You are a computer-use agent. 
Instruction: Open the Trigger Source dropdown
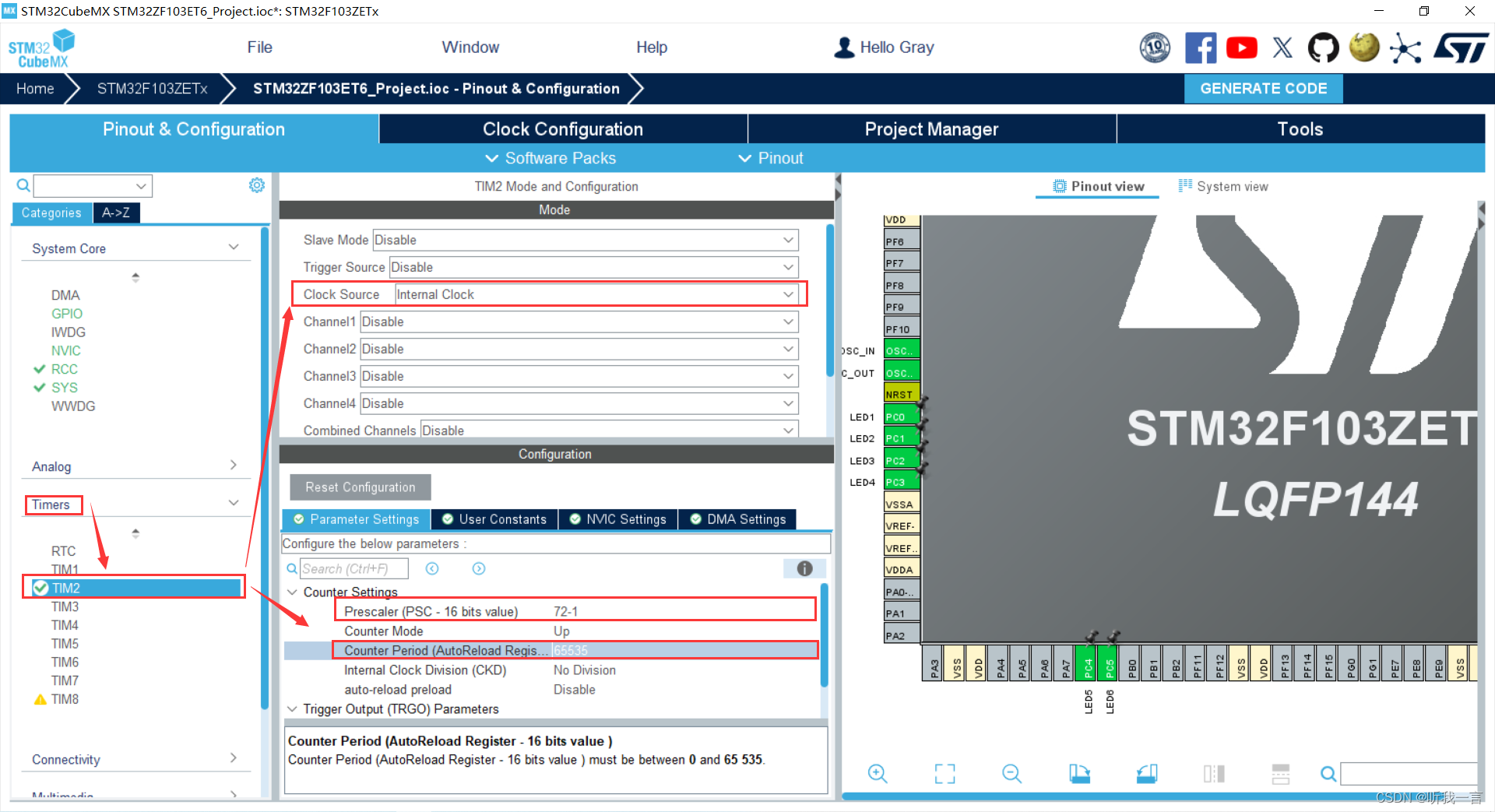(x=594, y=267)
